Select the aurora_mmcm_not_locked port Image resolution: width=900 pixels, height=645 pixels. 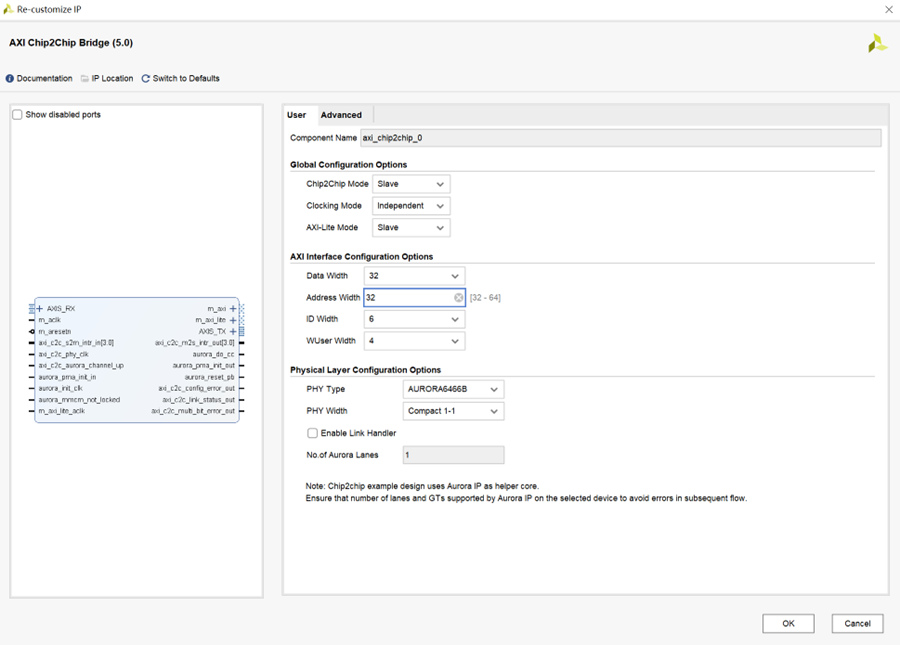(79, 400)
